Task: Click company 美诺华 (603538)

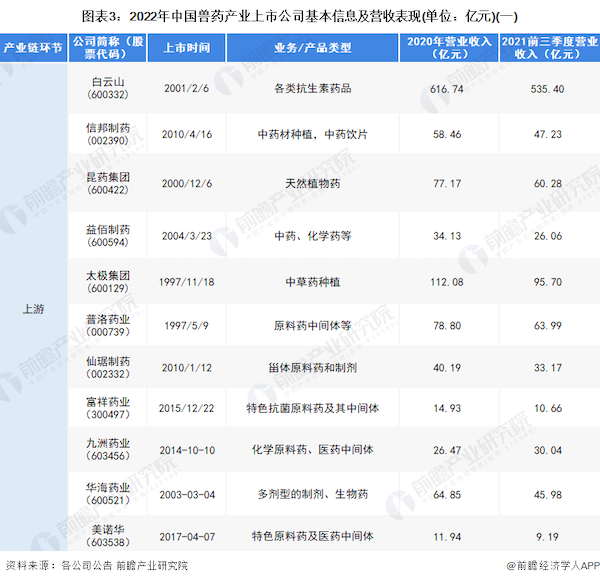Action: (108, 536)
